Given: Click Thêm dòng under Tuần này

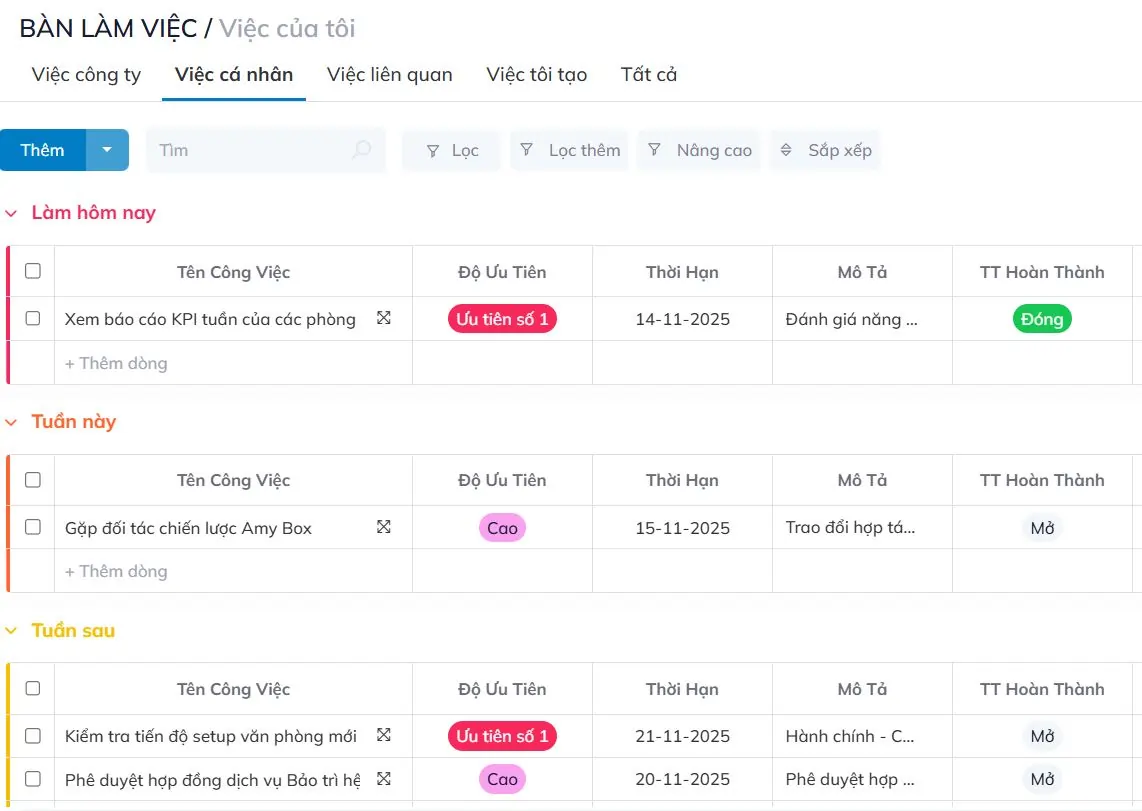Looking at the screenshot, I should point(115,570).
